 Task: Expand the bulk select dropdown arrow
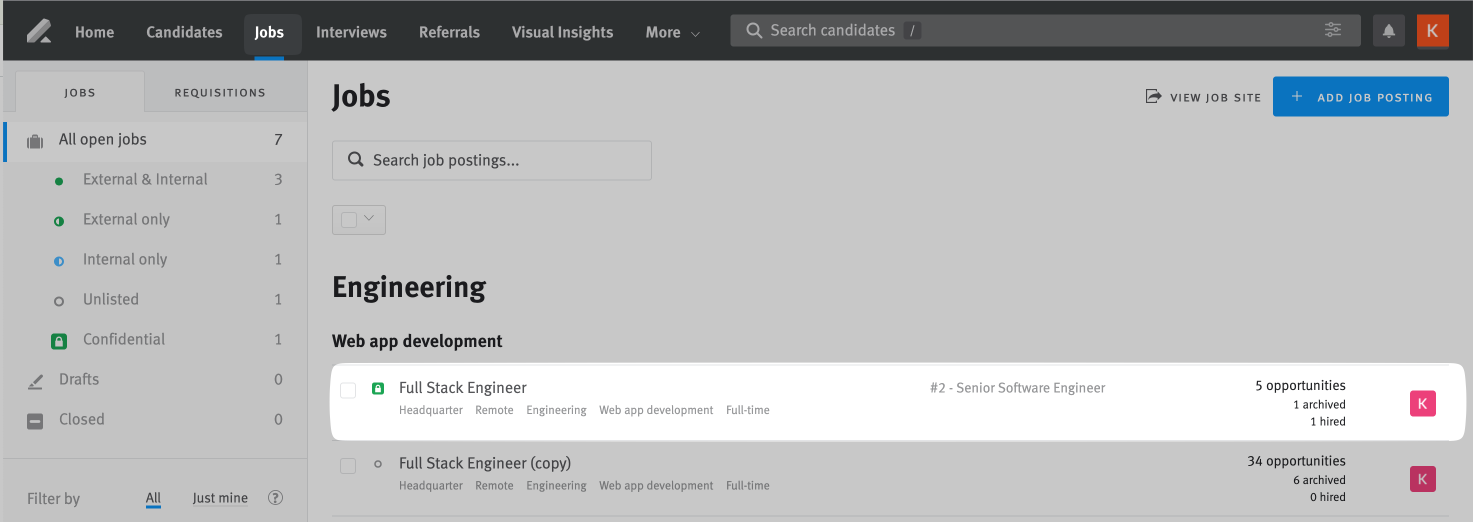point(370,218)
